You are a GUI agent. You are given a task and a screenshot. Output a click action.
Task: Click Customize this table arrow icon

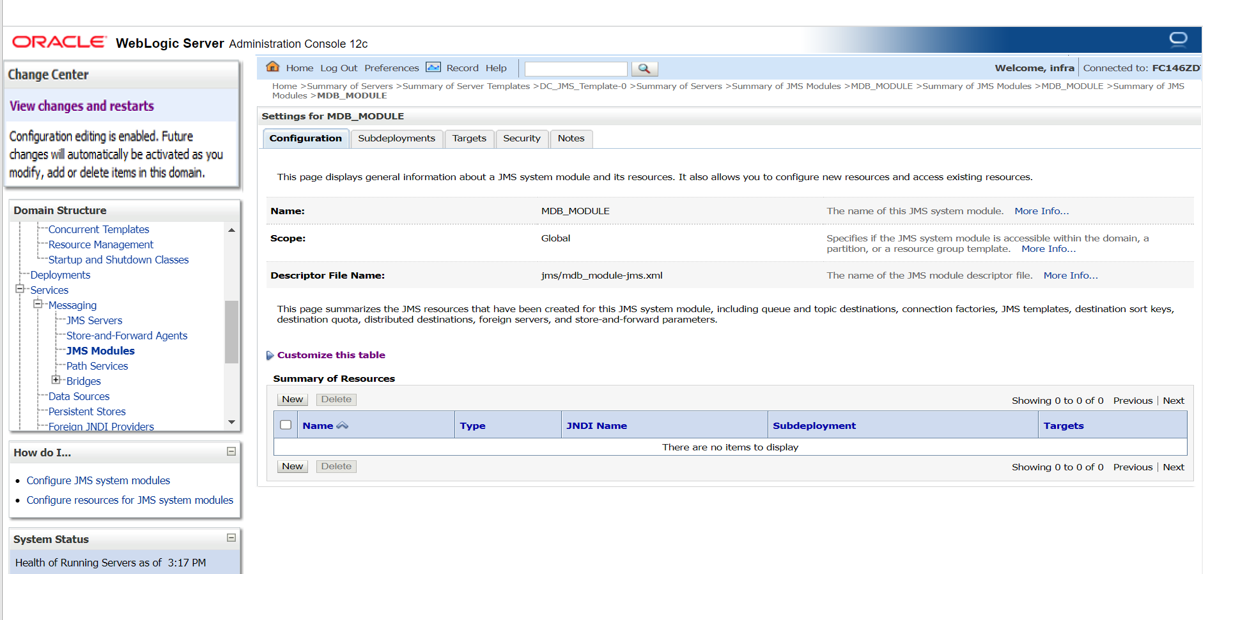[x=270, y=355]
